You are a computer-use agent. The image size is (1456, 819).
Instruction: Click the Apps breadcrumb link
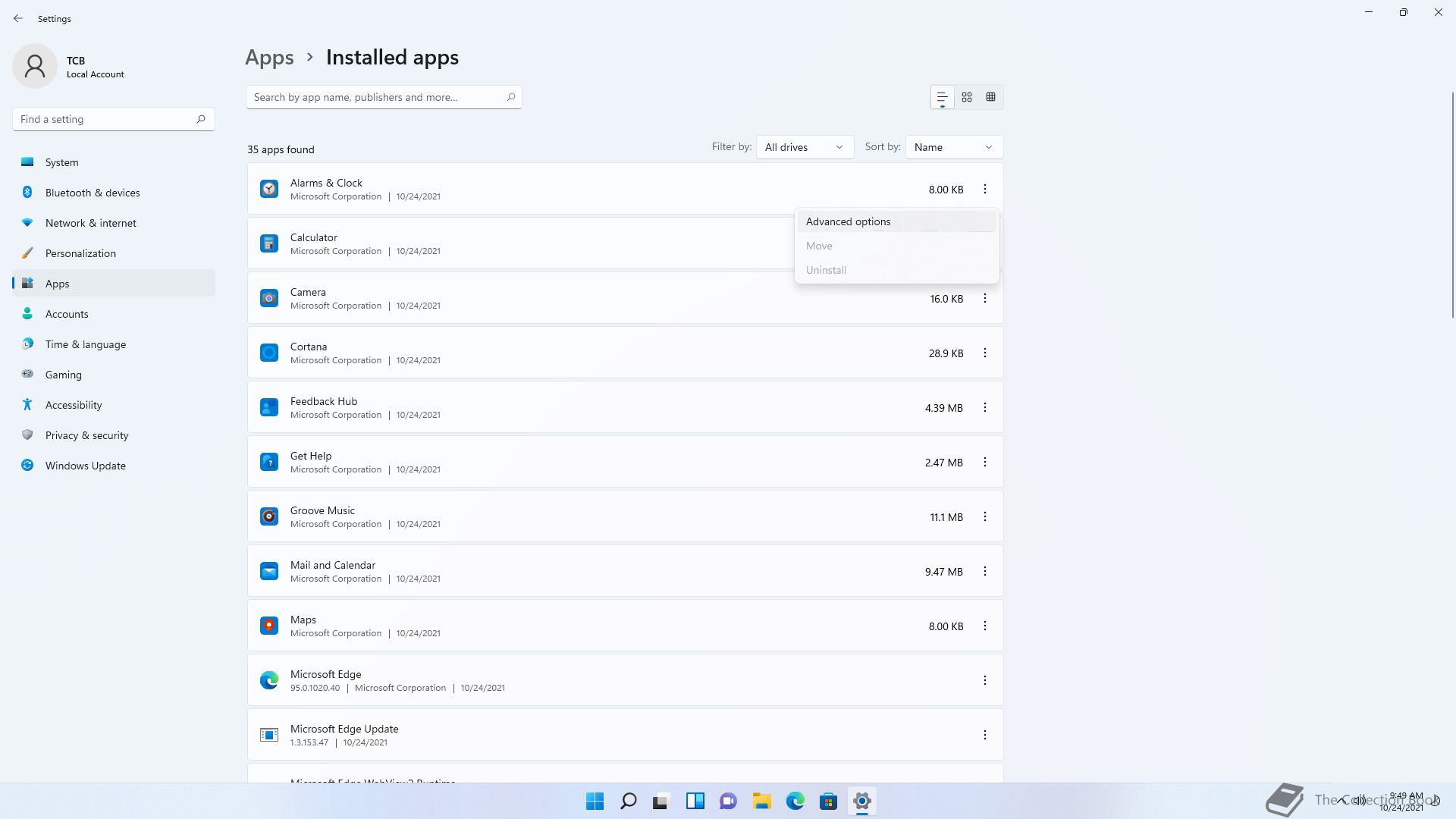tap(269, 58)
